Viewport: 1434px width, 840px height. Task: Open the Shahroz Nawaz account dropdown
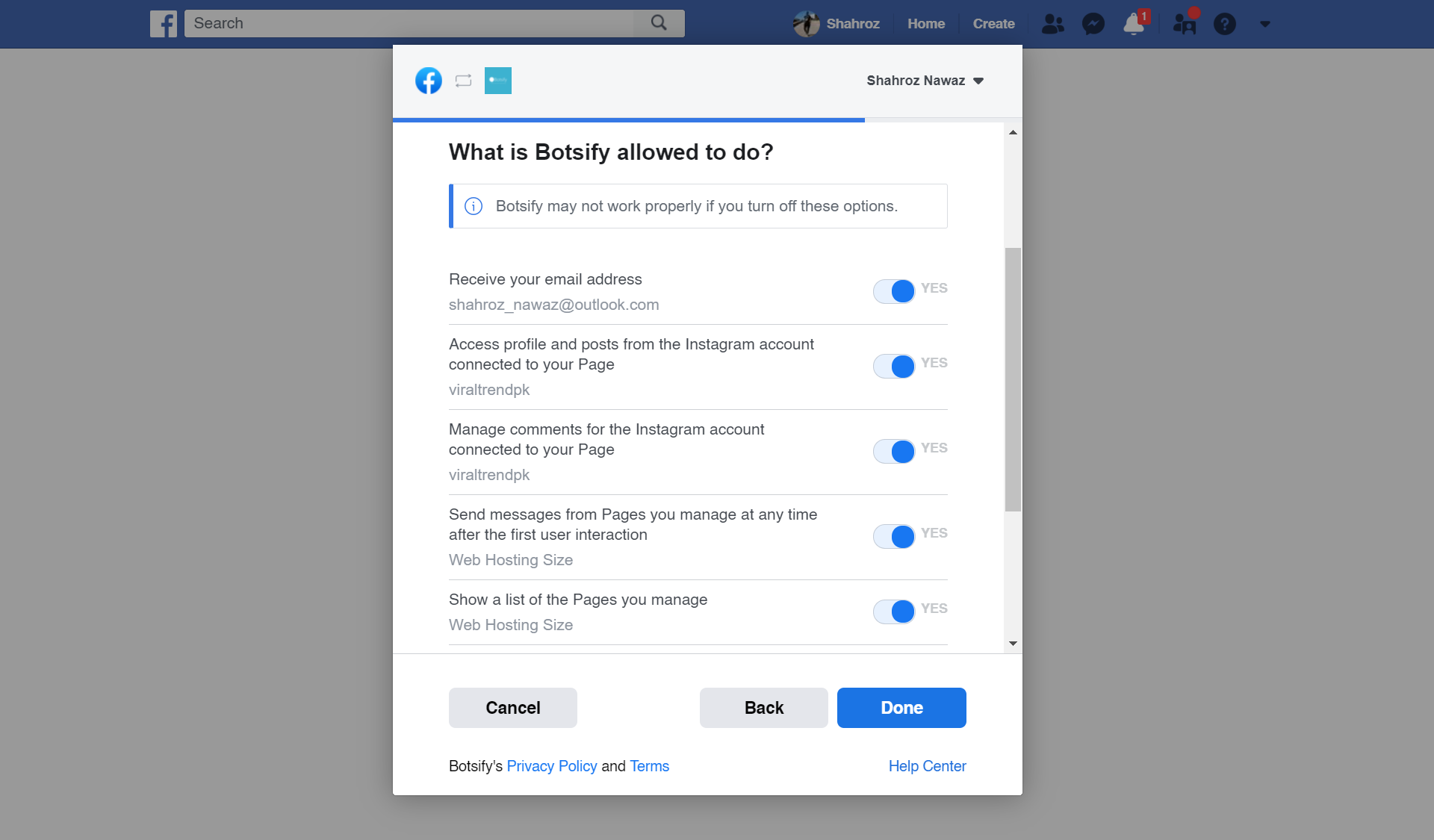pyautogui.click(x=925, y=81)
